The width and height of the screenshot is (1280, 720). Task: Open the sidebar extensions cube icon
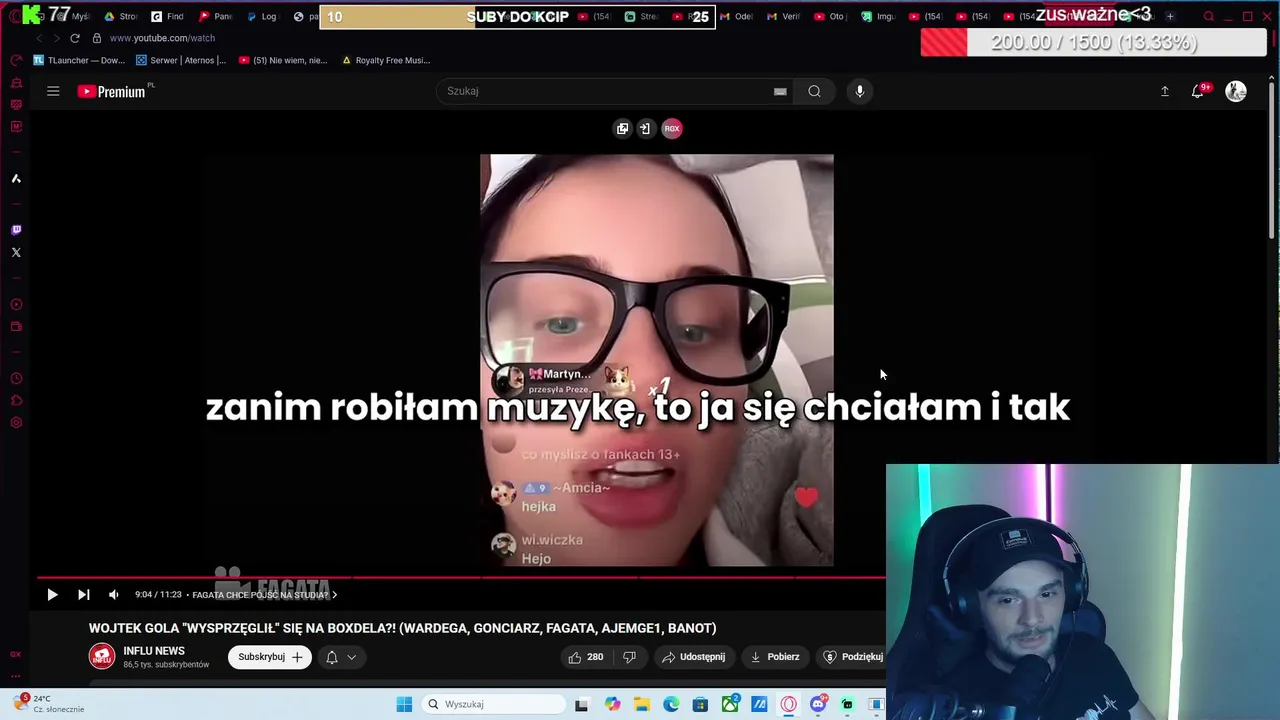pyautogui.click(x=16, y=400)
